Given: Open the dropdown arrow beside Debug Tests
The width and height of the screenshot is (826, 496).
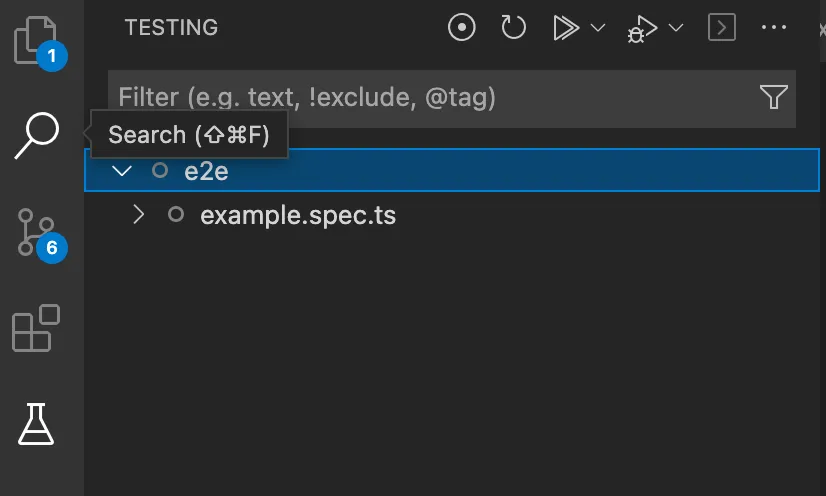Looking at the screenshot, I should pos(675,28).
